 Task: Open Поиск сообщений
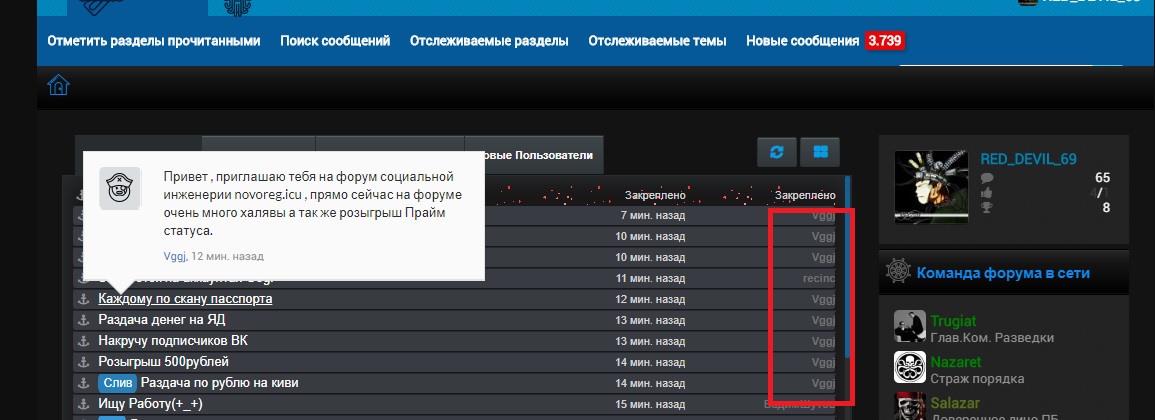click(335, 41)
